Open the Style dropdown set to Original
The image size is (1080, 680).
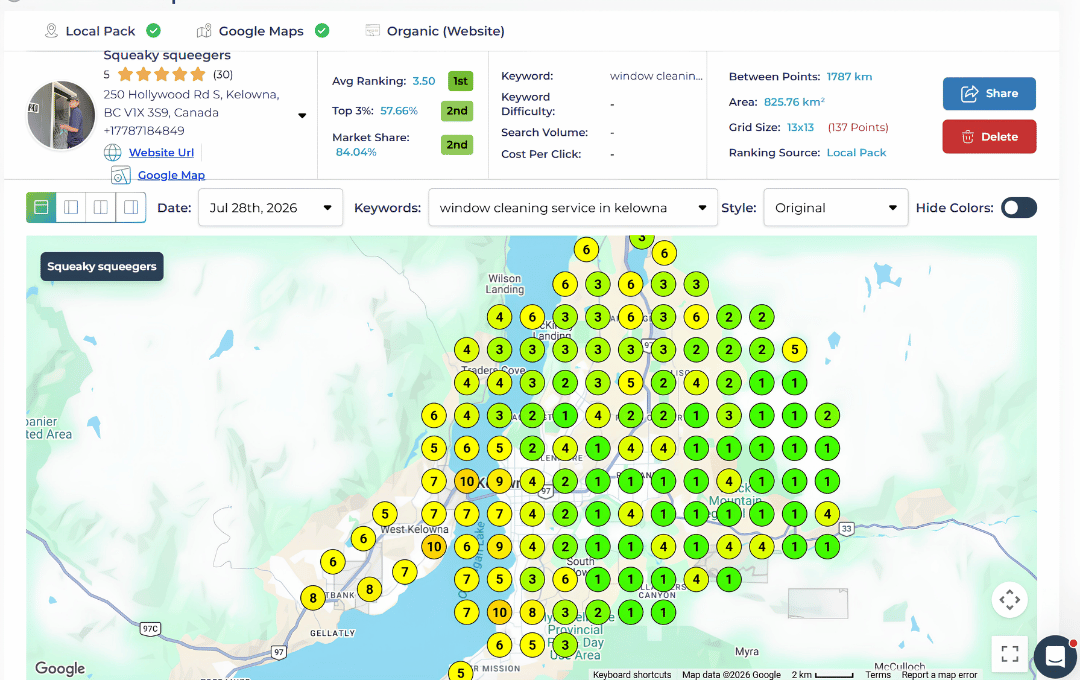(835, 207)
